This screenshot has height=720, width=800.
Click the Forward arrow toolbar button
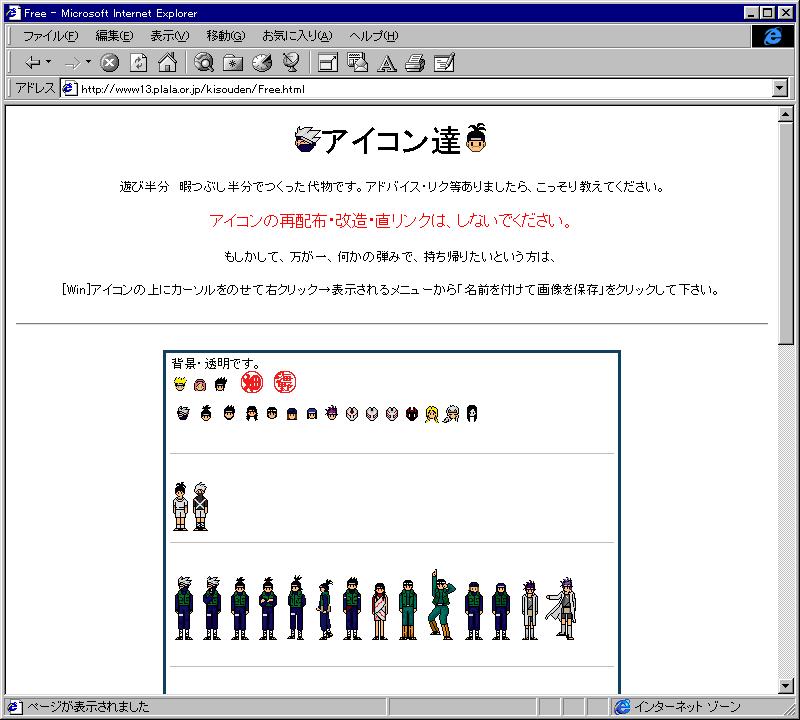pos(73,63)
